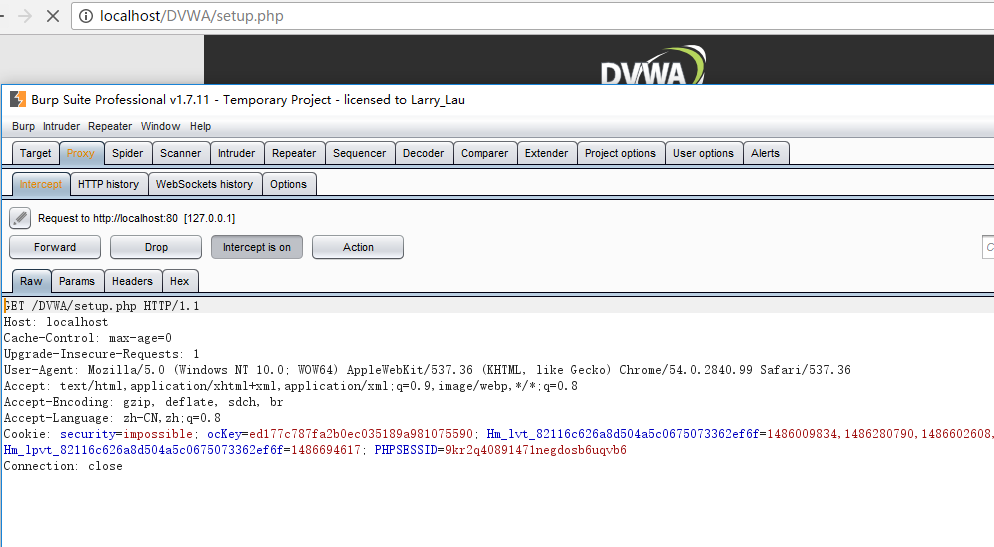Open the proxy Options sub-tab

[x=288, y=184]
